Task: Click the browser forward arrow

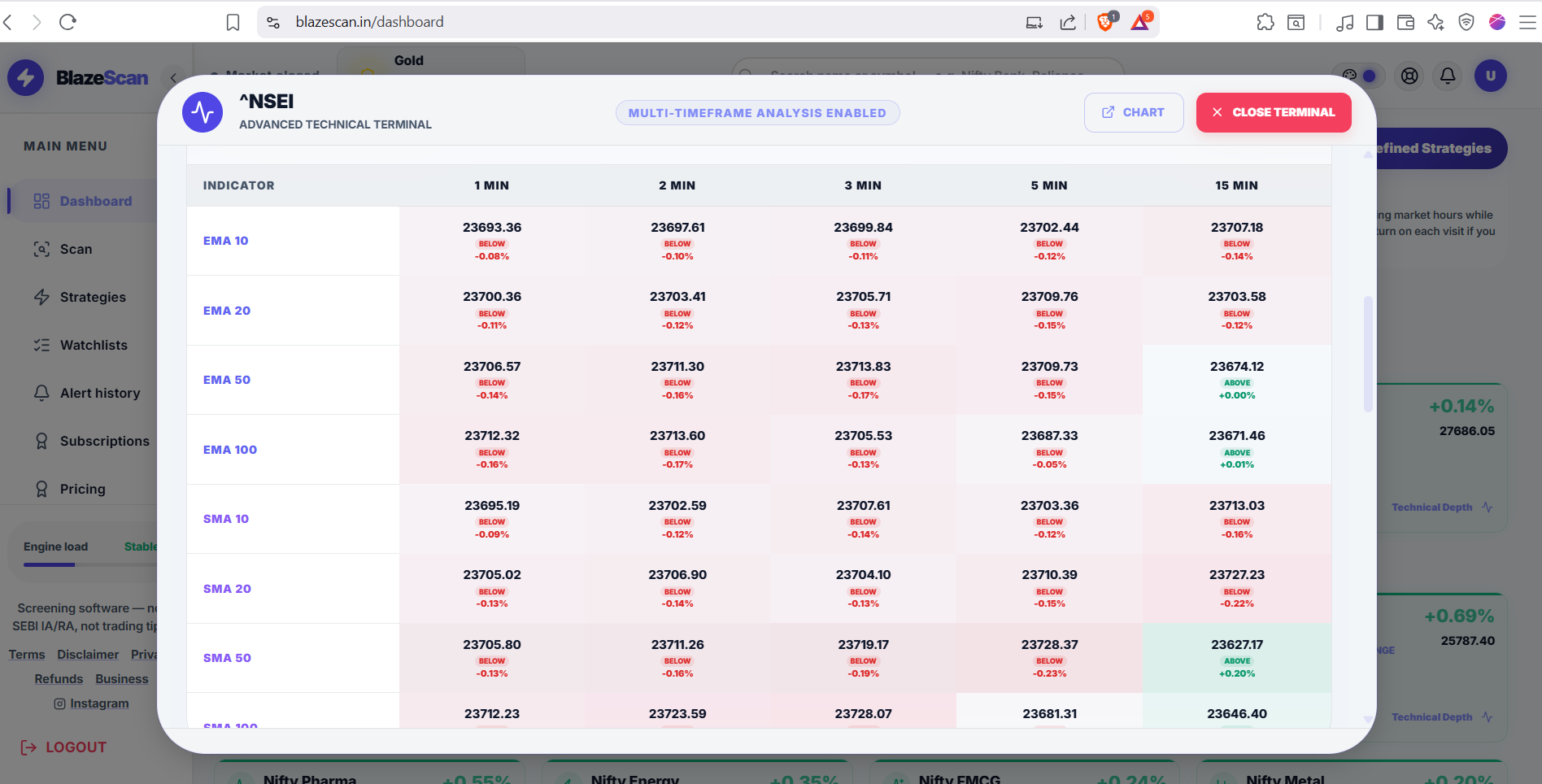Action: click(37, 22)
